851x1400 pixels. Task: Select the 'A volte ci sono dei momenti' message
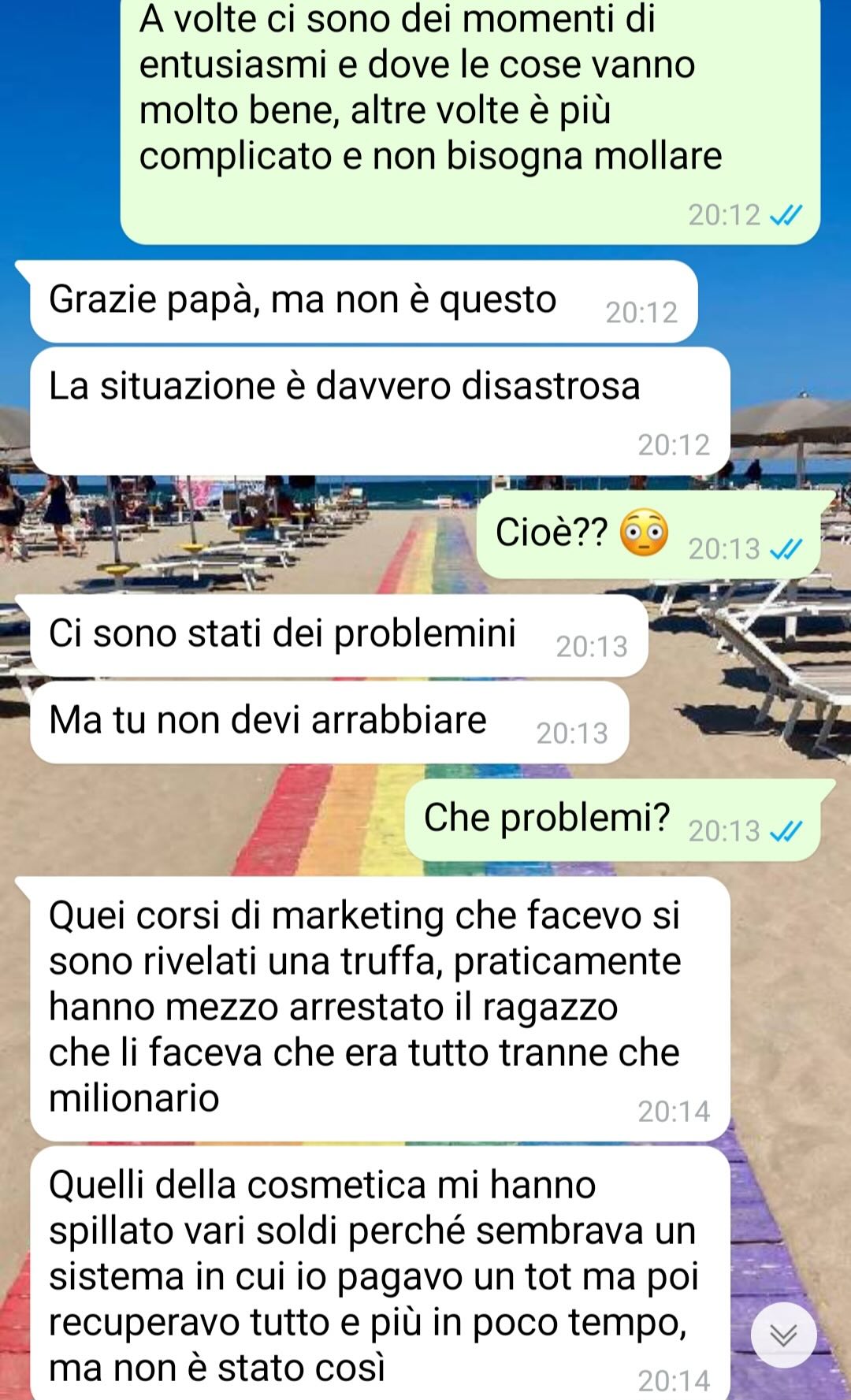coord(470,118)
